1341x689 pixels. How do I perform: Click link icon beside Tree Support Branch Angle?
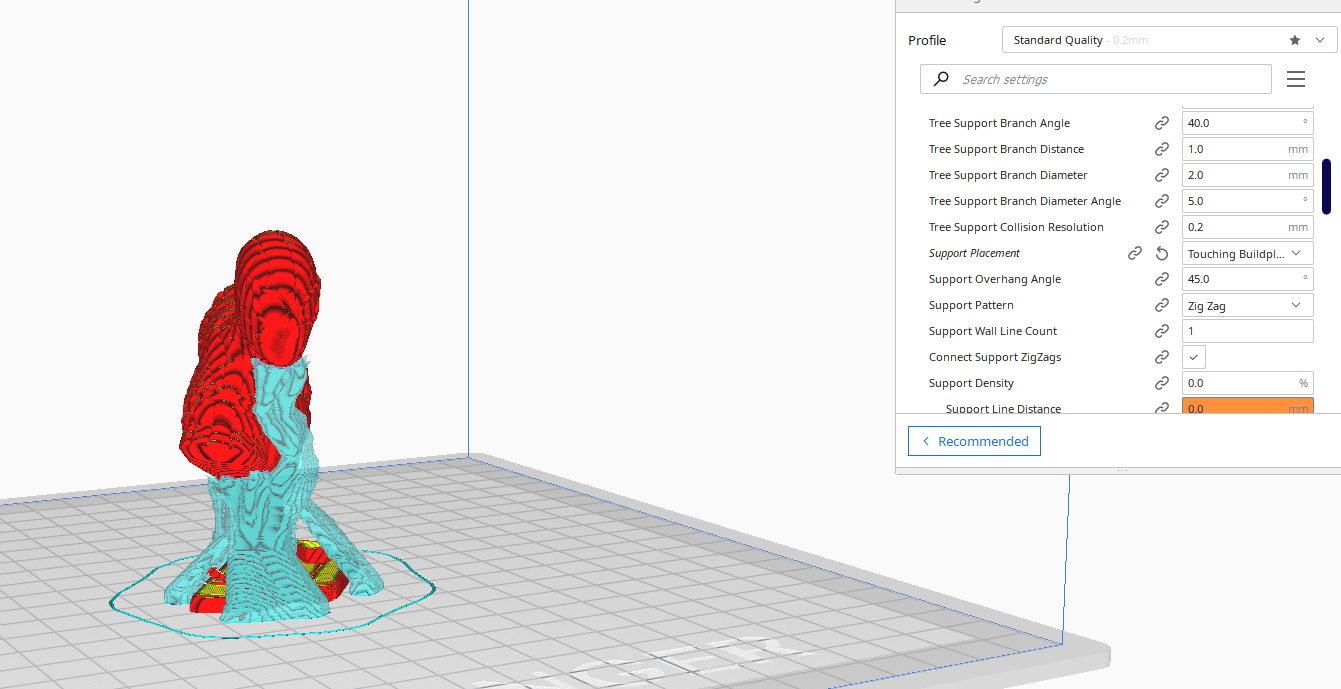(1162, 123)
